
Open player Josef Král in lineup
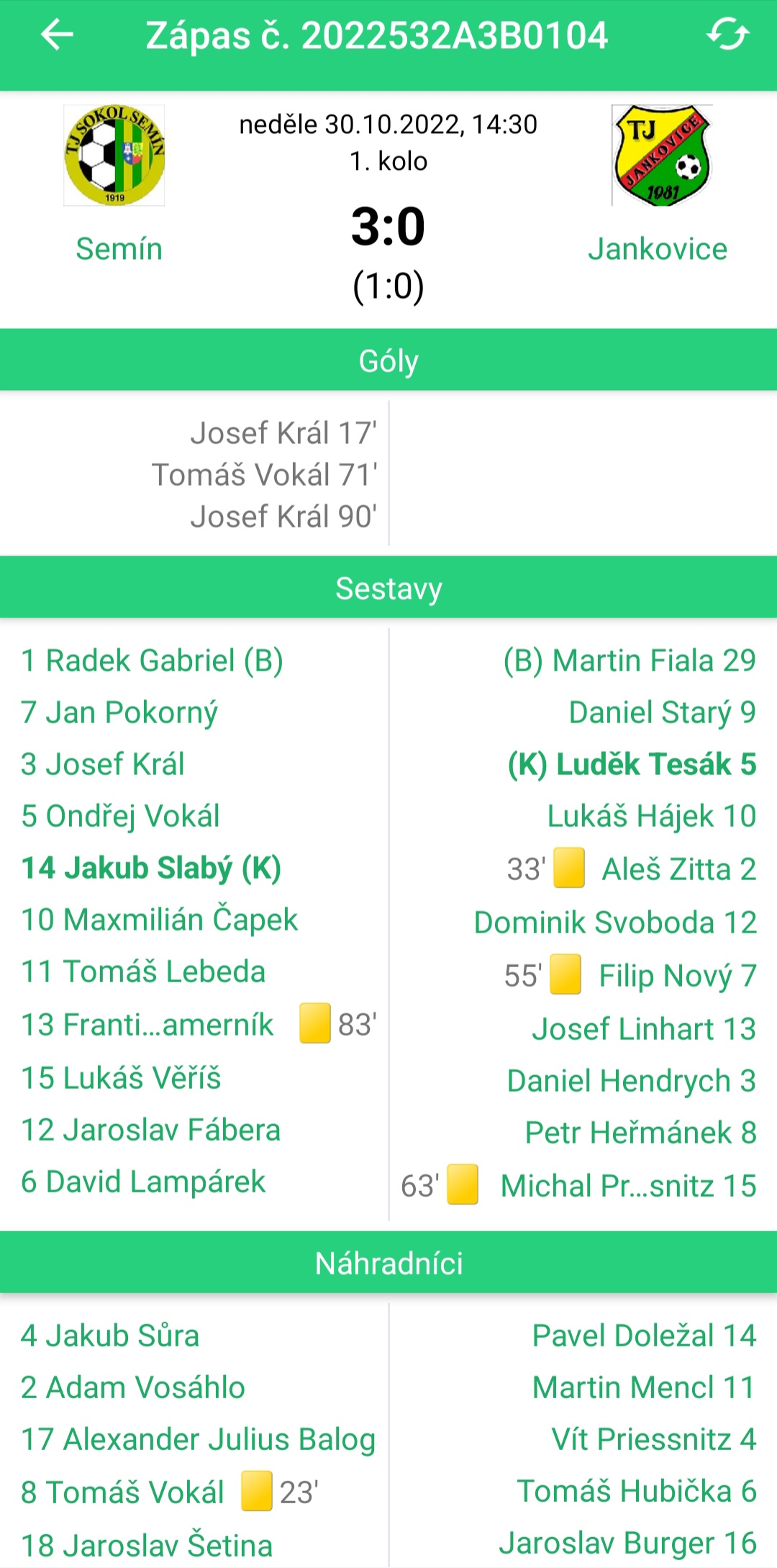[103, 764]
